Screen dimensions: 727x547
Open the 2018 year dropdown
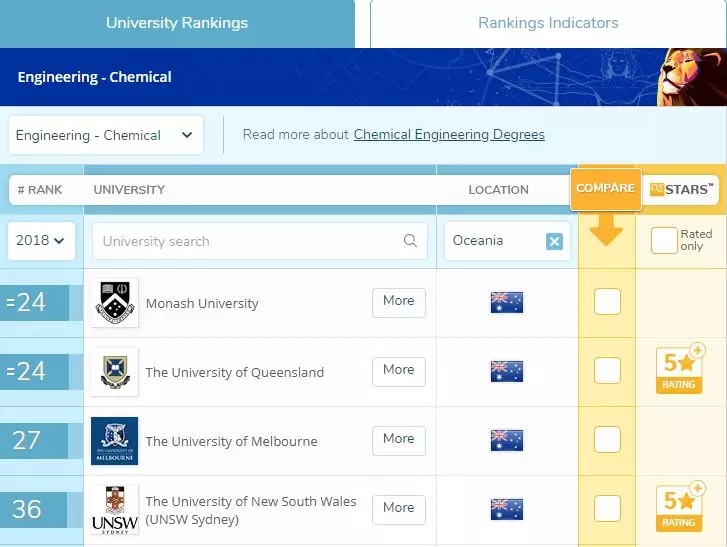point(41,241)
